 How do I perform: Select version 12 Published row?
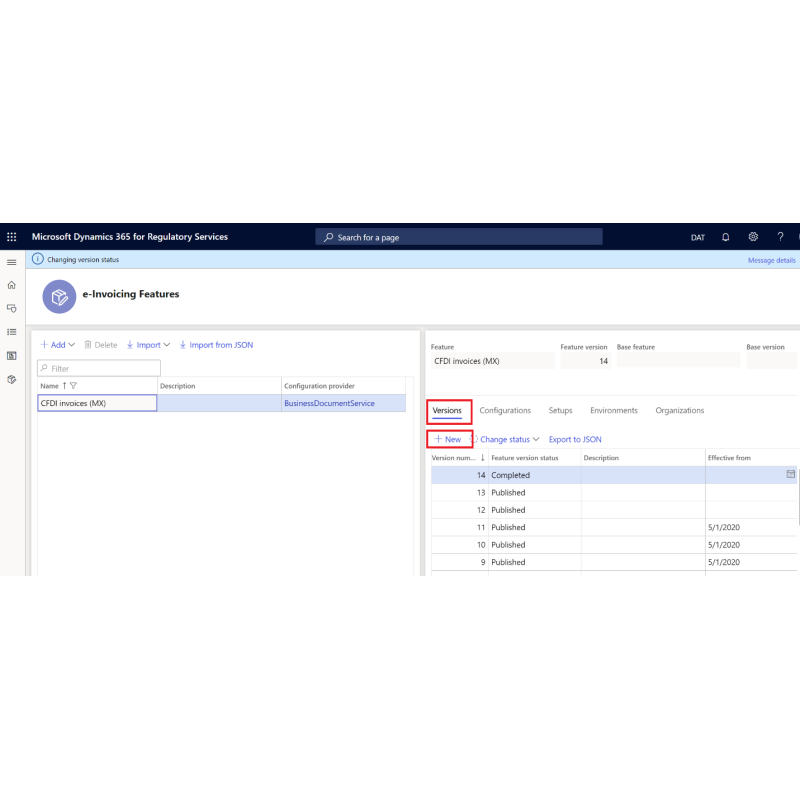tap(614, 510)
